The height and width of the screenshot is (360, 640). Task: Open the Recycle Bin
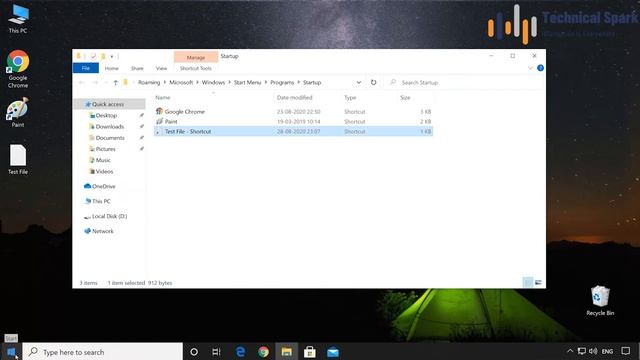tap(600, 301)
